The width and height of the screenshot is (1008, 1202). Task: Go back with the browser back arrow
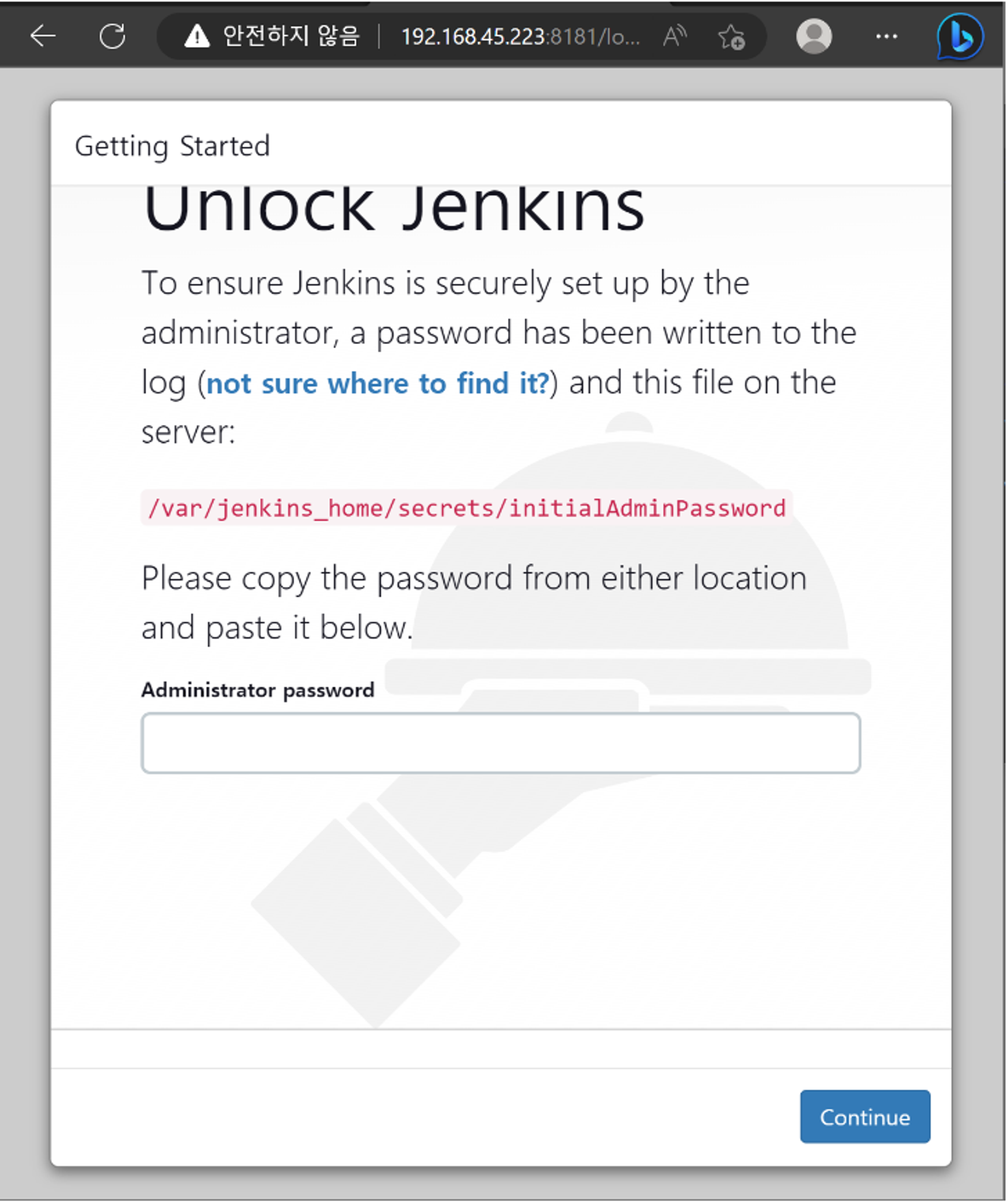coord(43,36)
